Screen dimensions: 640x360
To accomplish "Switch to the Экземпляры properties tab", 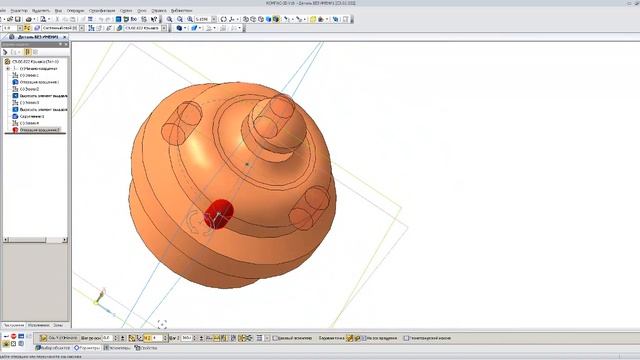I will tap(117, 348).
